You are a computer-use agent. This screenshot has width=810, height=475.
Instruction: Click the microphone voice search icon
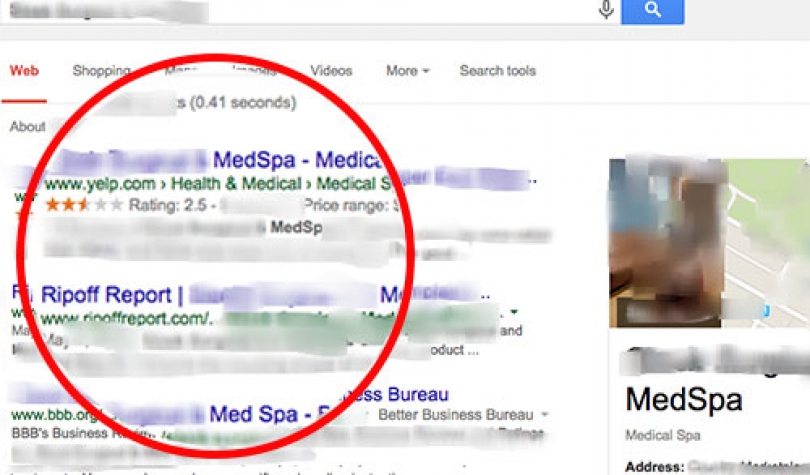coord(606,9)
